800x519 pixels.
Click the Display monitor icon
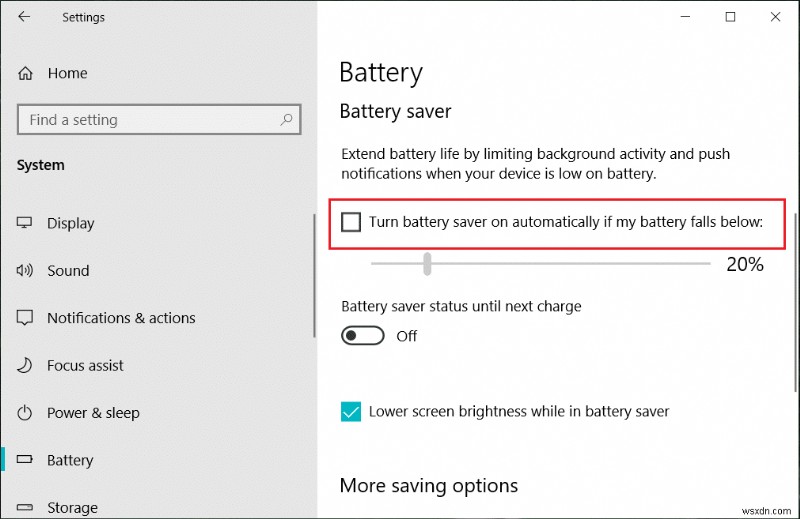click(x=26, y=223)
